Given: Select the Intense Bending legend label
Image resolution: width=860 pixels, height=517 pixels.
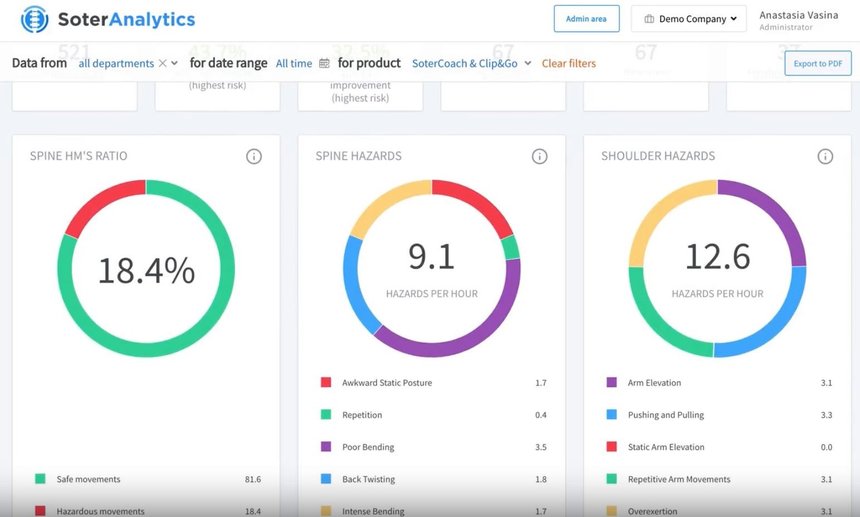Looking at the screenshot, I should [x=373, y=511].
